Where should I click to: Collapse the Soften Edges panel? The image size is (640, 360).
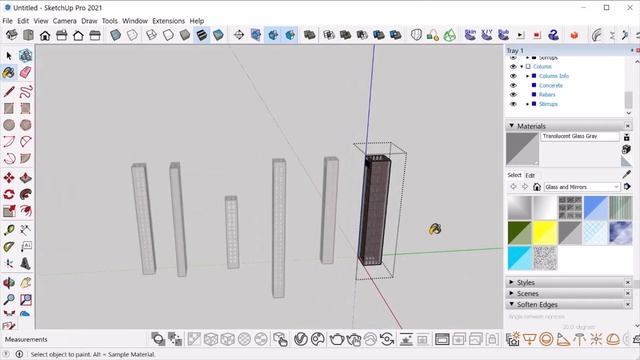(x=511, y=304)
